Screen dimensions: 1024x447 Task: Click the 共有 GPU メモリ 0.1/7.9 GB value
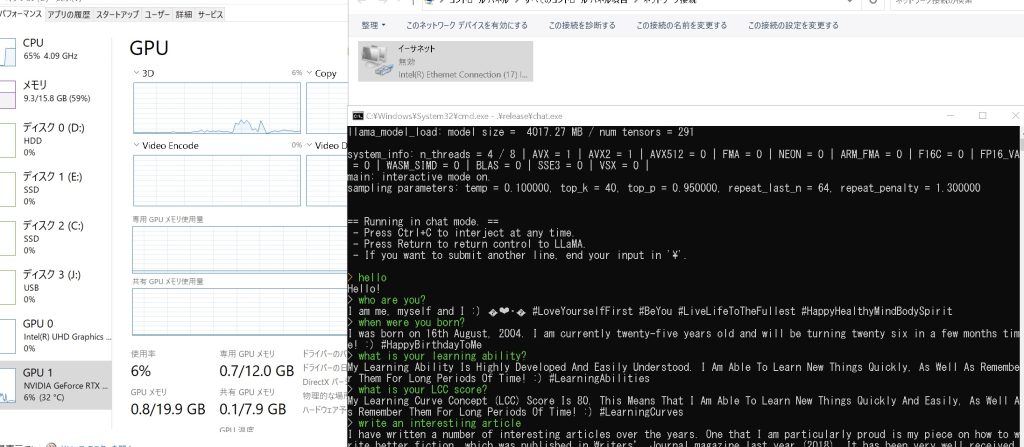coord(253,409)
